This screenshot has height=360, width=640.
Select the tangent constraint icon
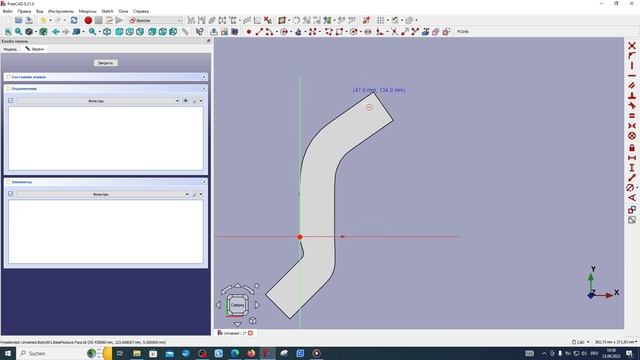click(x=632, y=105)
